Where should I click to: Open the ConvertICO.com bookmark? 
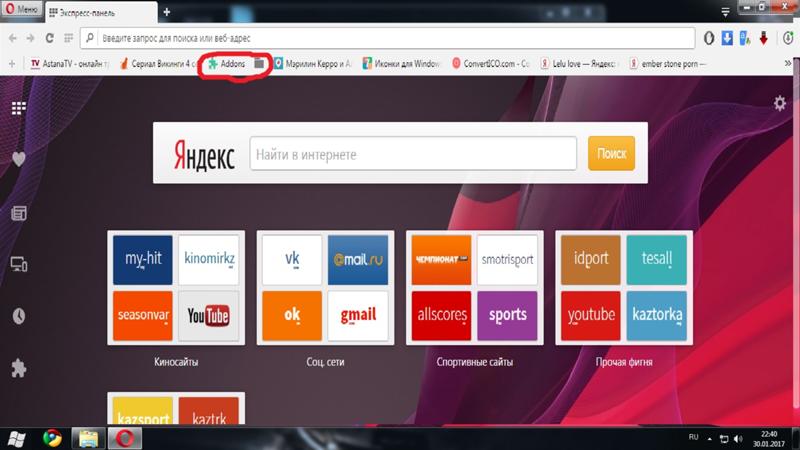(491, 64)
